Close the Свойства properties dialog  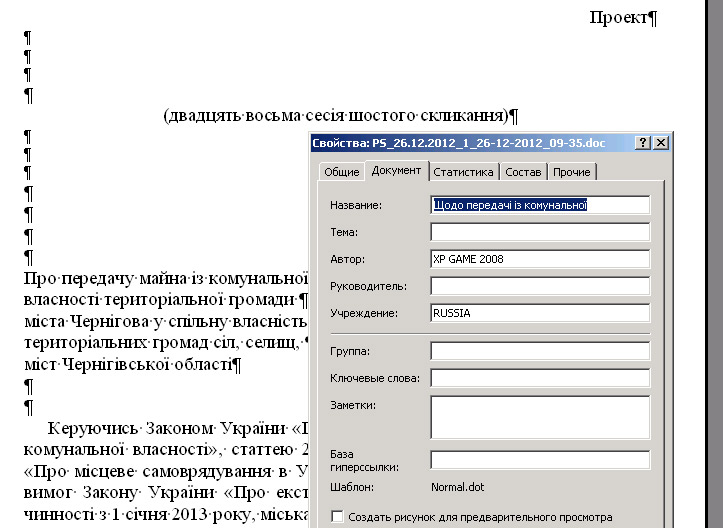tap(661, 143)
